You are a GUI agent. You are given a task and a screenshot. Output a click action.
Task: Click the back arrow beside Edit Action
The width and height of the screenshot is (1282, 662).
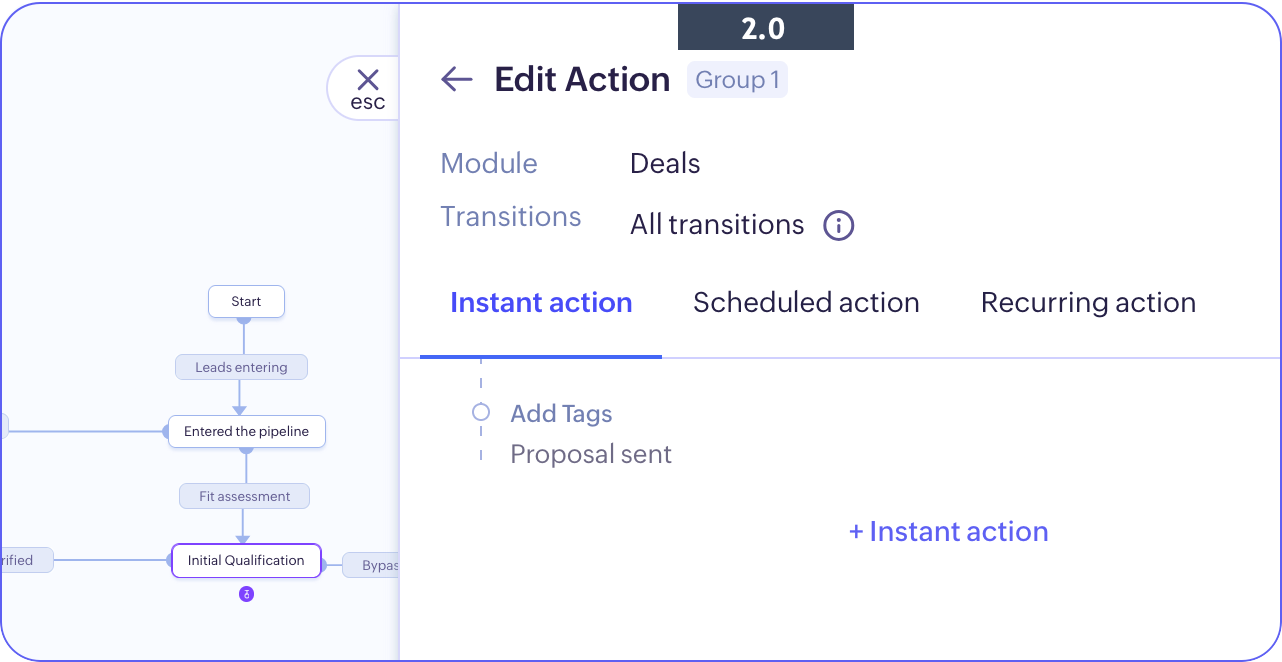pyautogui.click(x=456, y=80)
